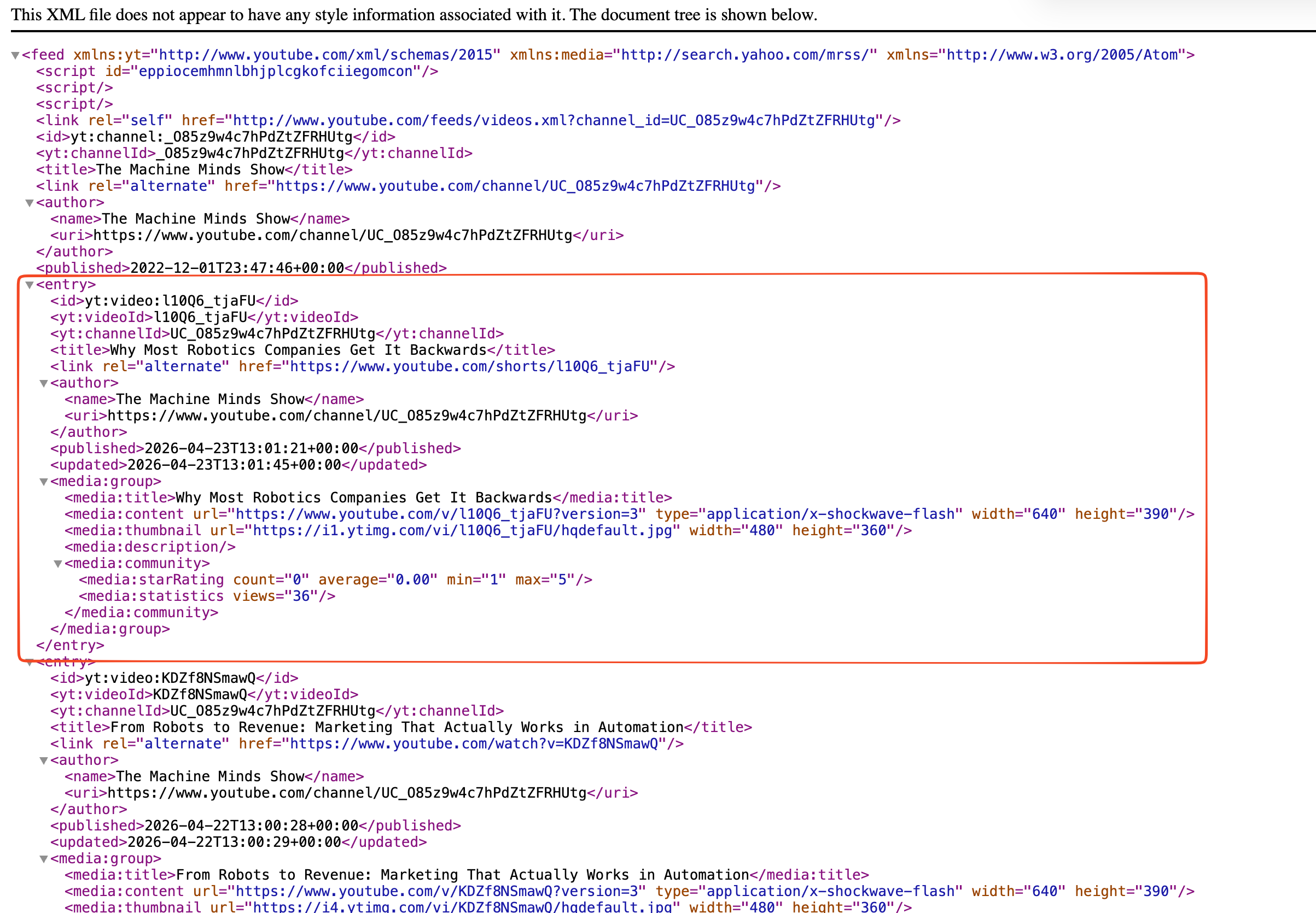Click the media:statistics views="36" line

[x=207, y=596]
